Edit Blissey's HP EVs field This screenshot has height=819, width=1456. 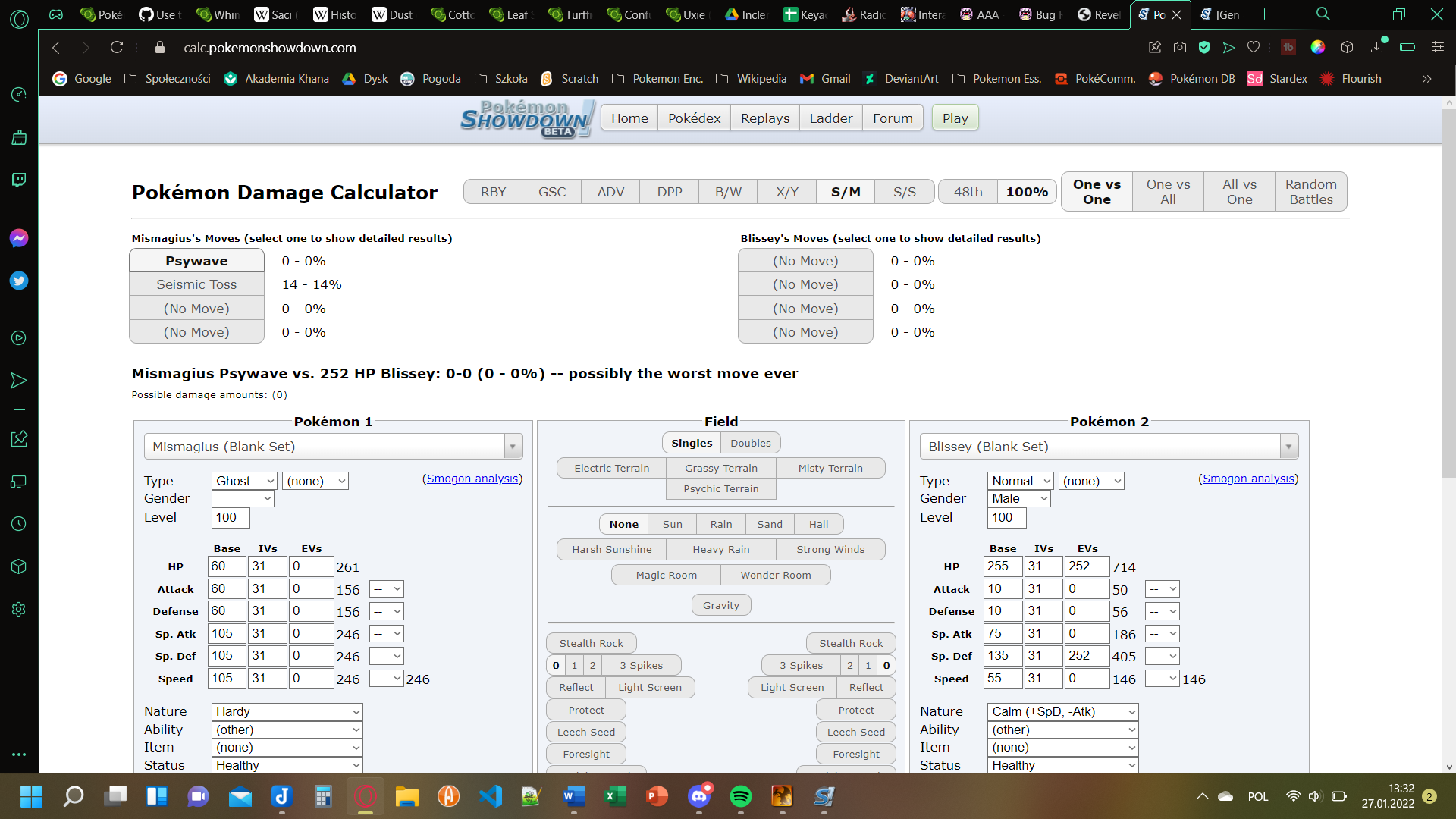(1087, 566)
